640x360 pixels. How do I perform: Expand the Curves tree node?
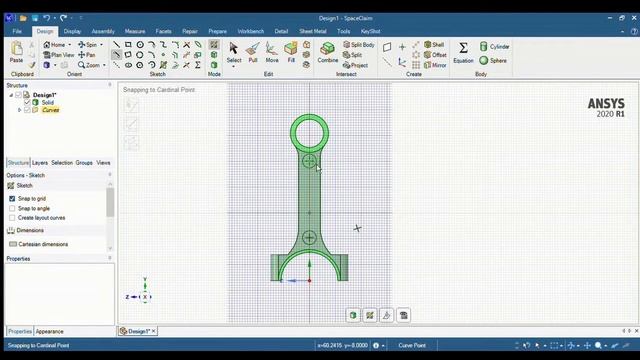pyautogui.click(x=19, y=110)
